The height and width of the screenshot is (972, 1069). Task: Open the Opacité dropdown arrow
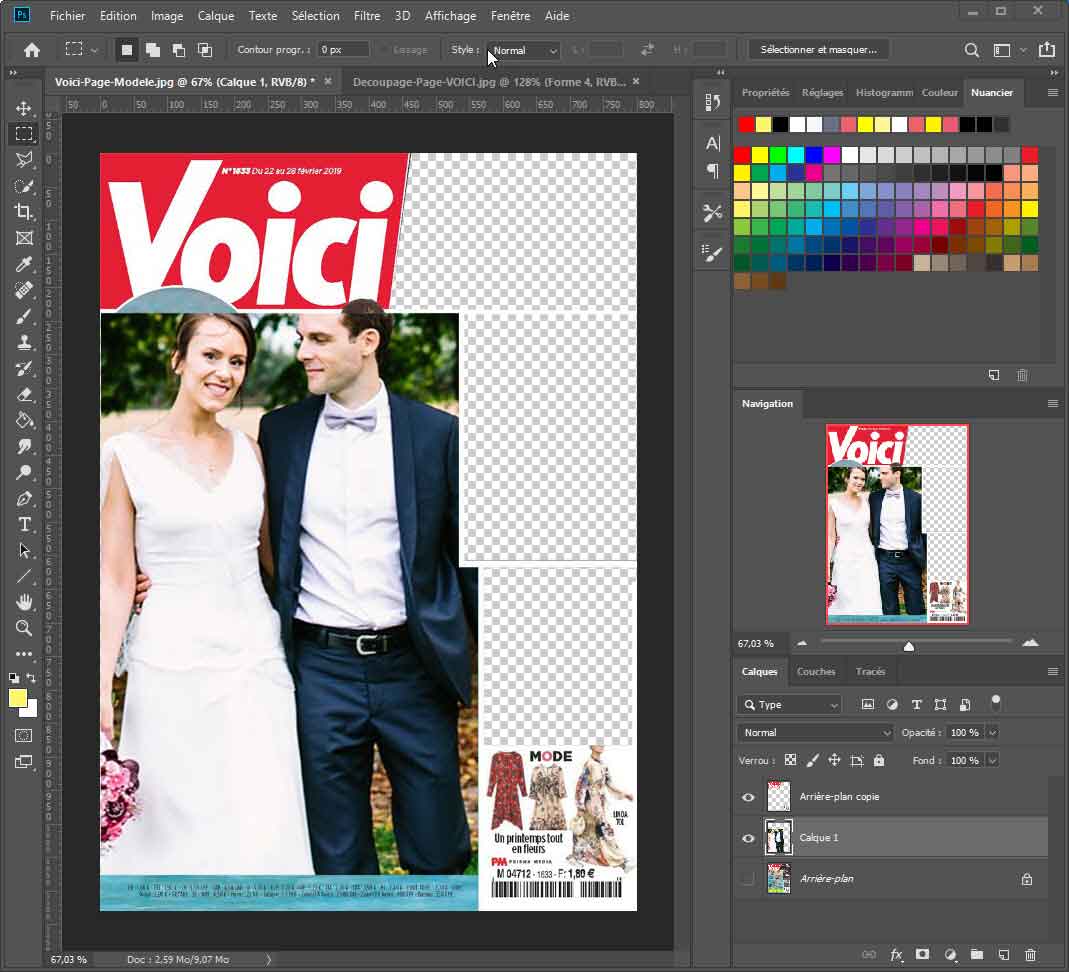pos(993,733)
